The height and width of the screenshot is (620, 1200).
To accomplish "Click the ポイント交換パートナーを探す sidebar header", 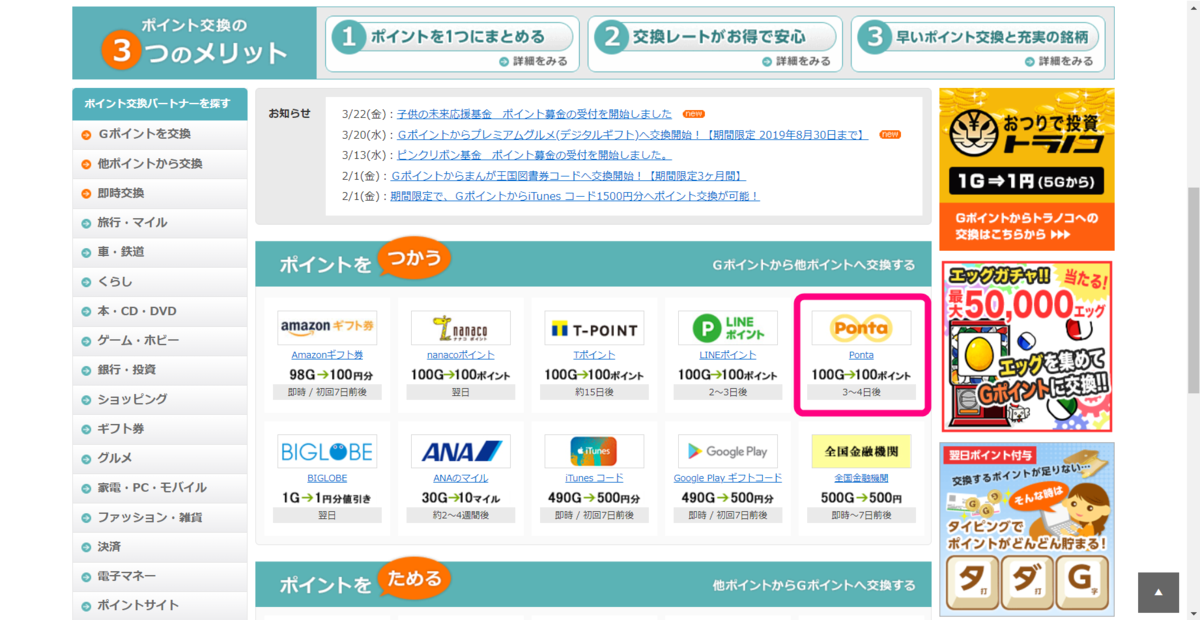I will (160, 103).
